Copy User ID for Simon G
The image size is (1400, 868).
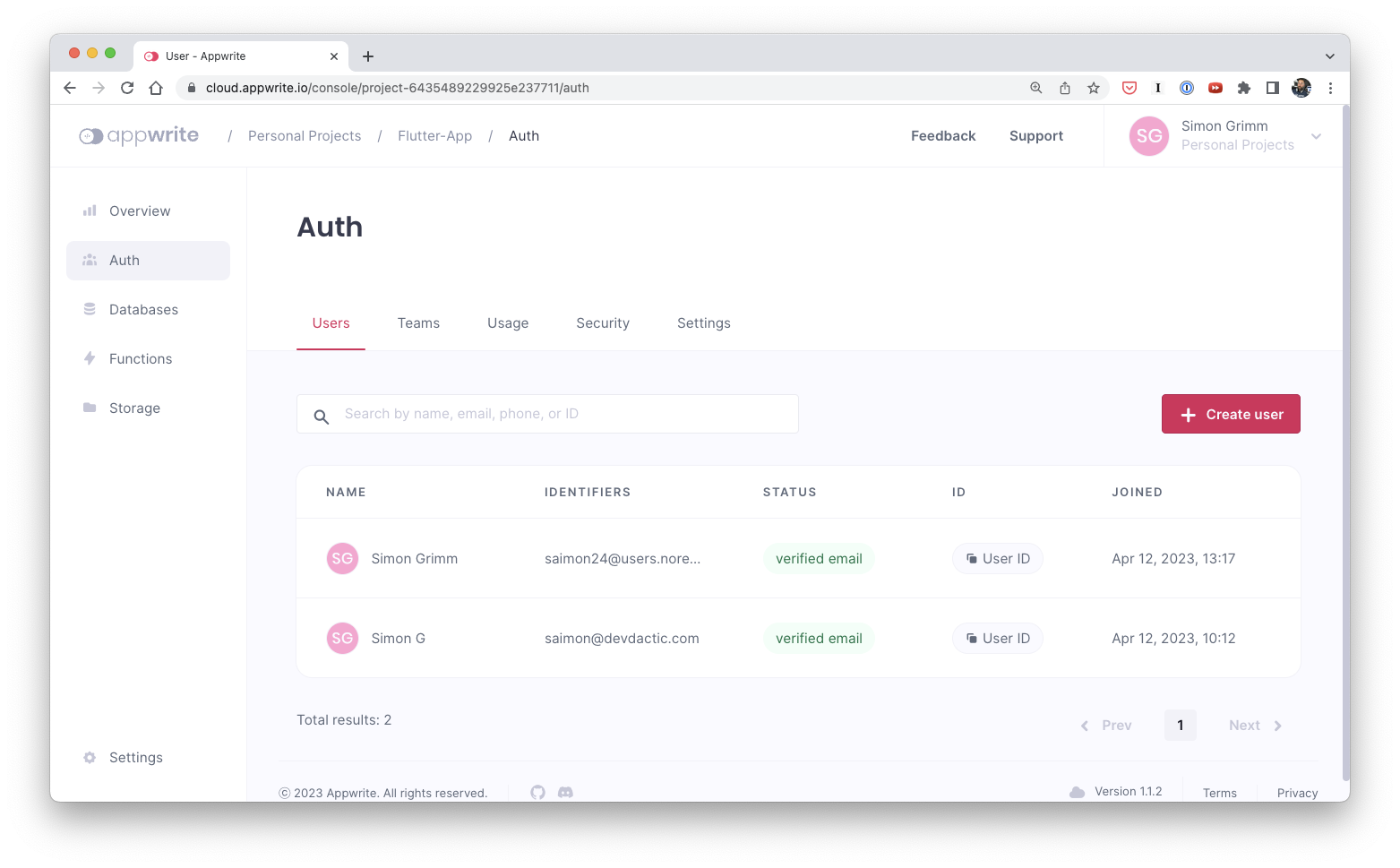point(997,639)
